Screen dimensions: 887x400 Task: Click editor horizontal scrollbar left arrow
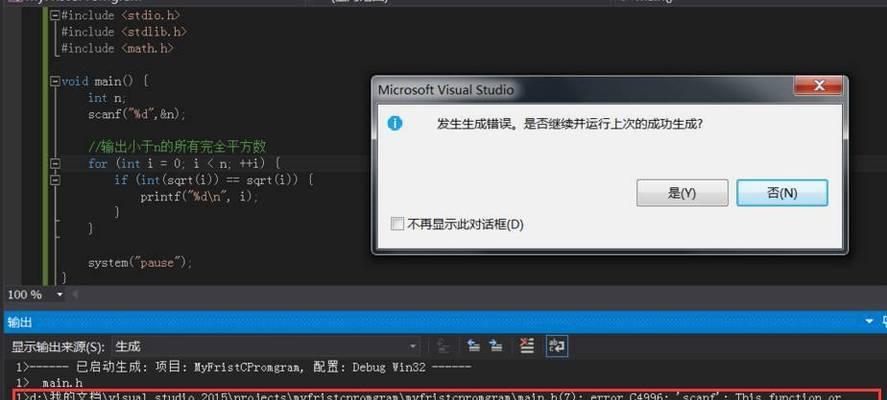pos(75,295)
